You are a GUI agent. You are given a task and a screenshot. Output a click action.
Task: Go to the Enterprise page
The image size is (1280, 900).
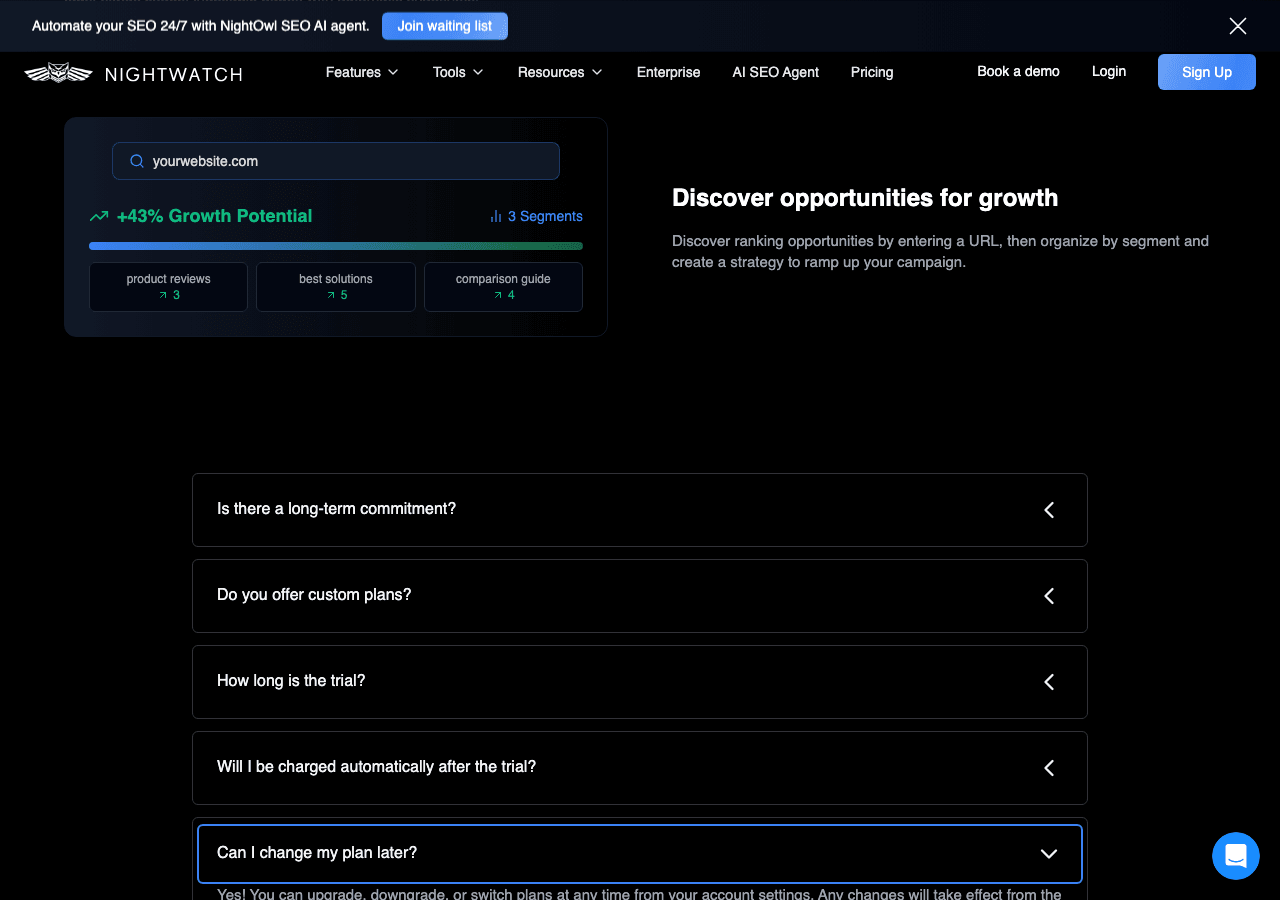pyautogui.click(x=668, y=72)
